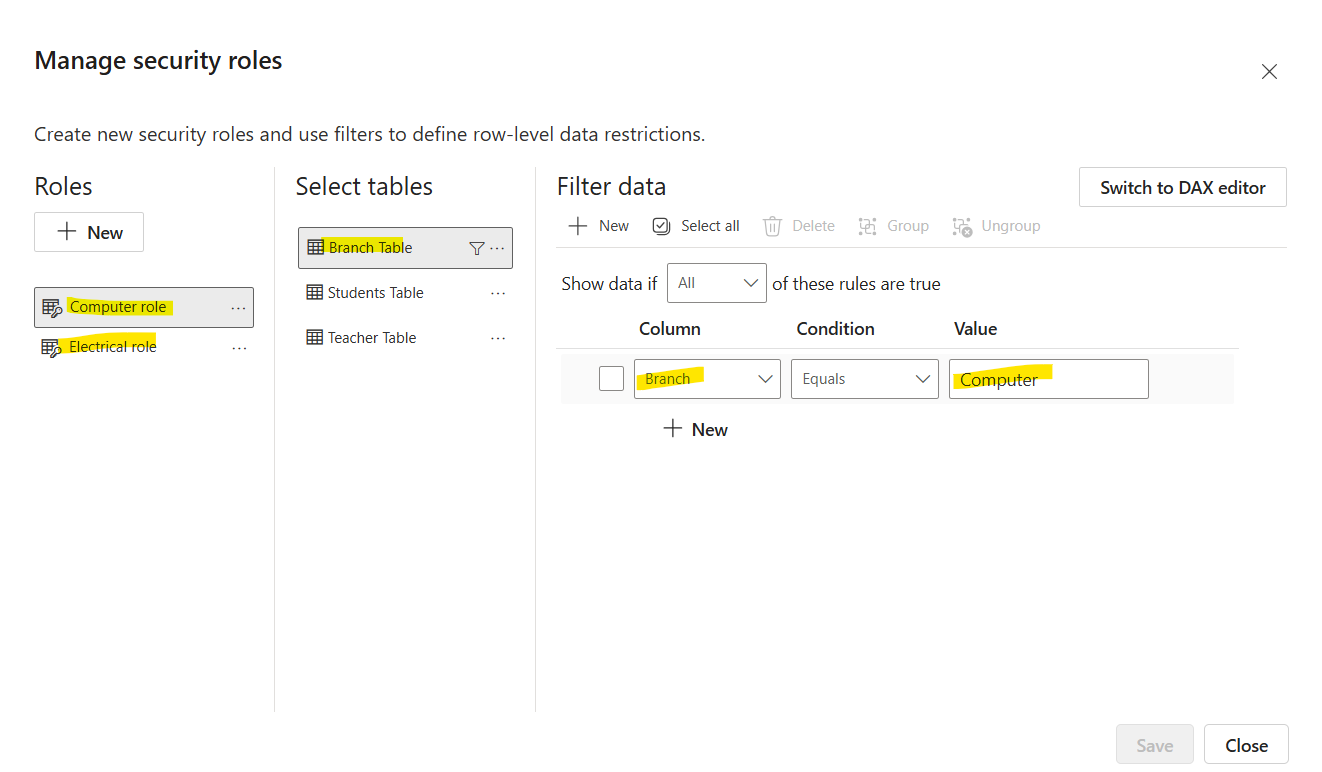The width and height of the screenshot is (1322, 772).
Task: Open the All rules dropdown
Action: pyautogui.click(x=716, y=283)
